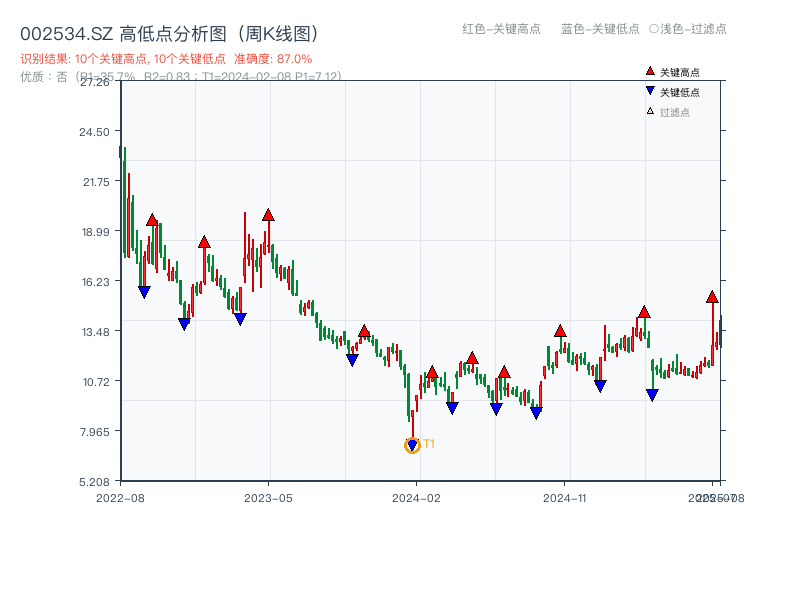Click the 18.99 y-axis label
800x600 pixels.
[95, 232]
